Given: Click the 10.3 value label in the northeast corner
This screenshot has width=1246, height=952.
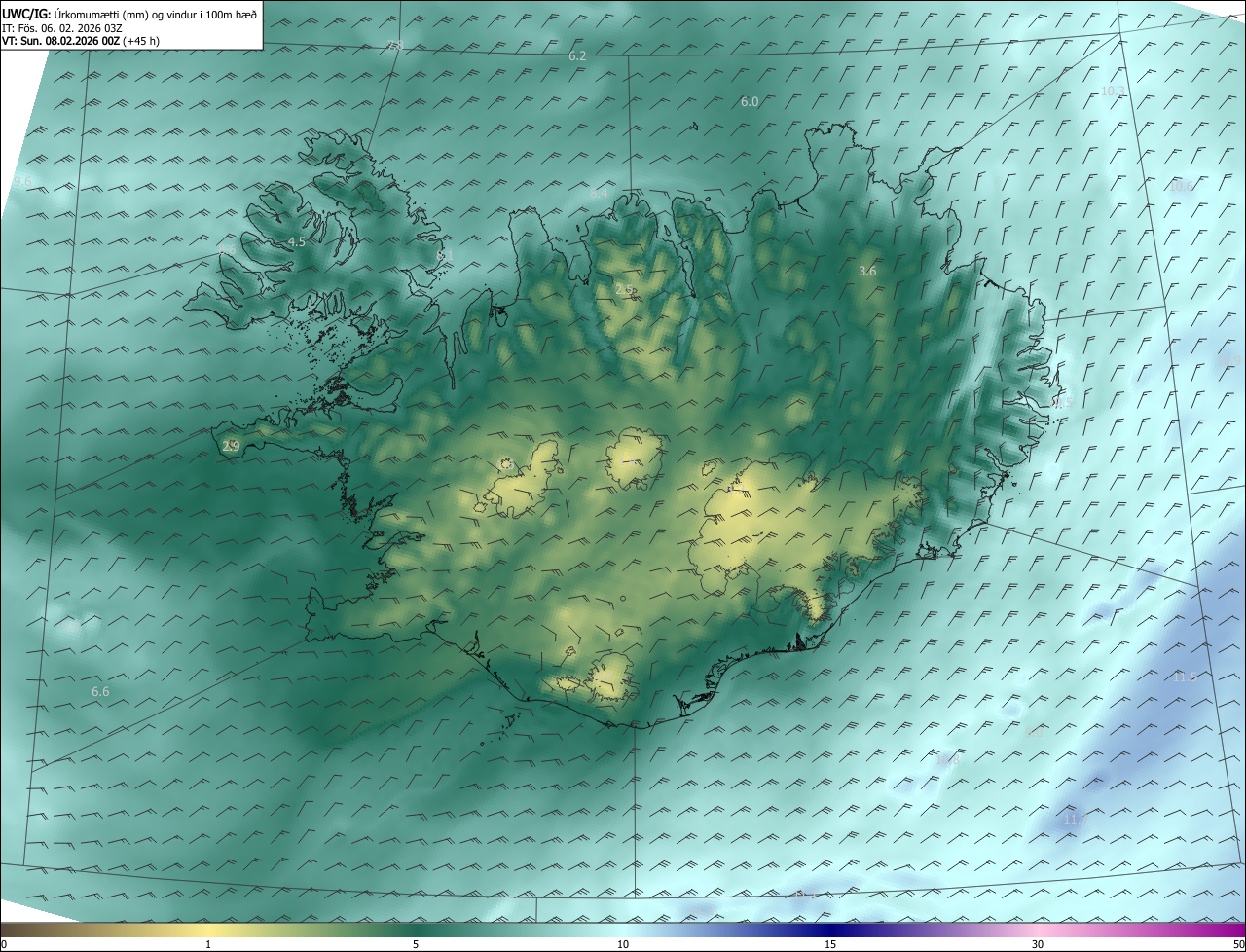Looking at the screenshot, I should 1113,91.
